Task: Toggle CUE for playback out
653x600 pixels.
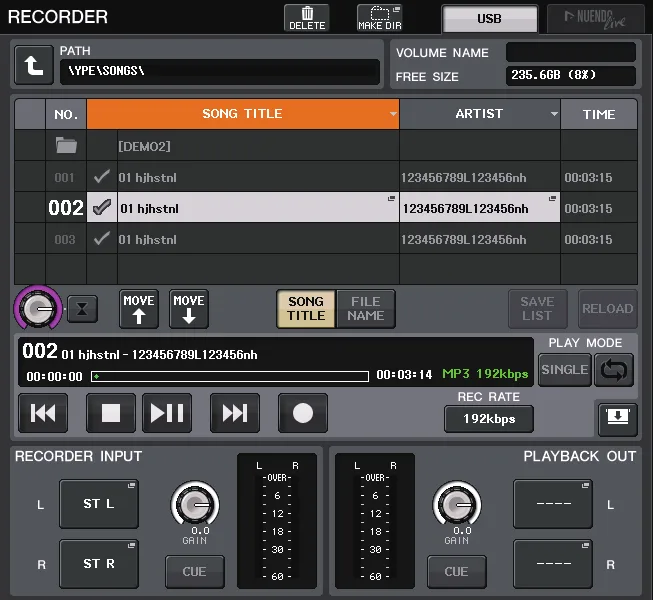Action: [x=456, y=572]
